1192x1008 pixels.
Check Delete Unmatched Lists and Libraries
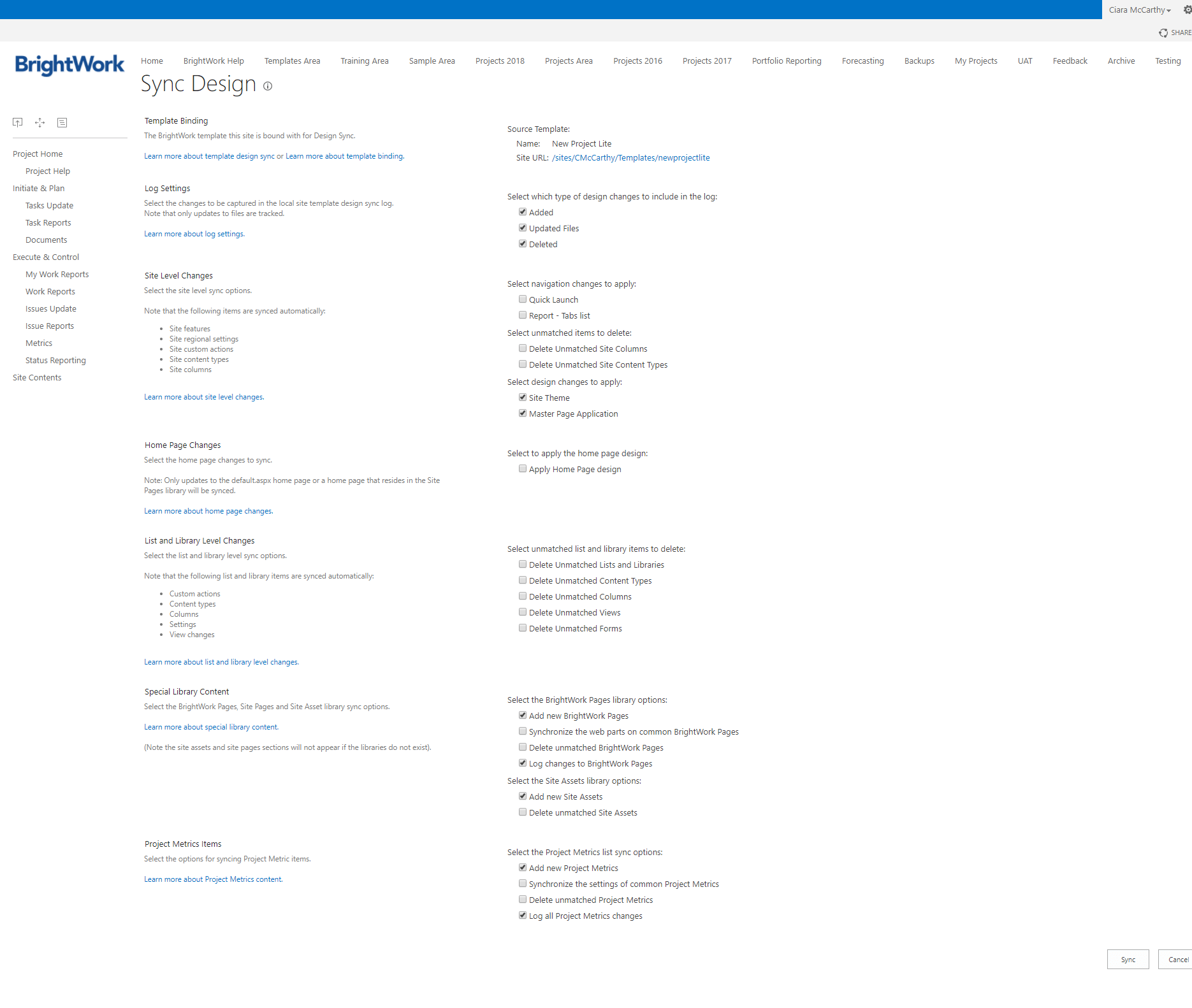[523, 564]
